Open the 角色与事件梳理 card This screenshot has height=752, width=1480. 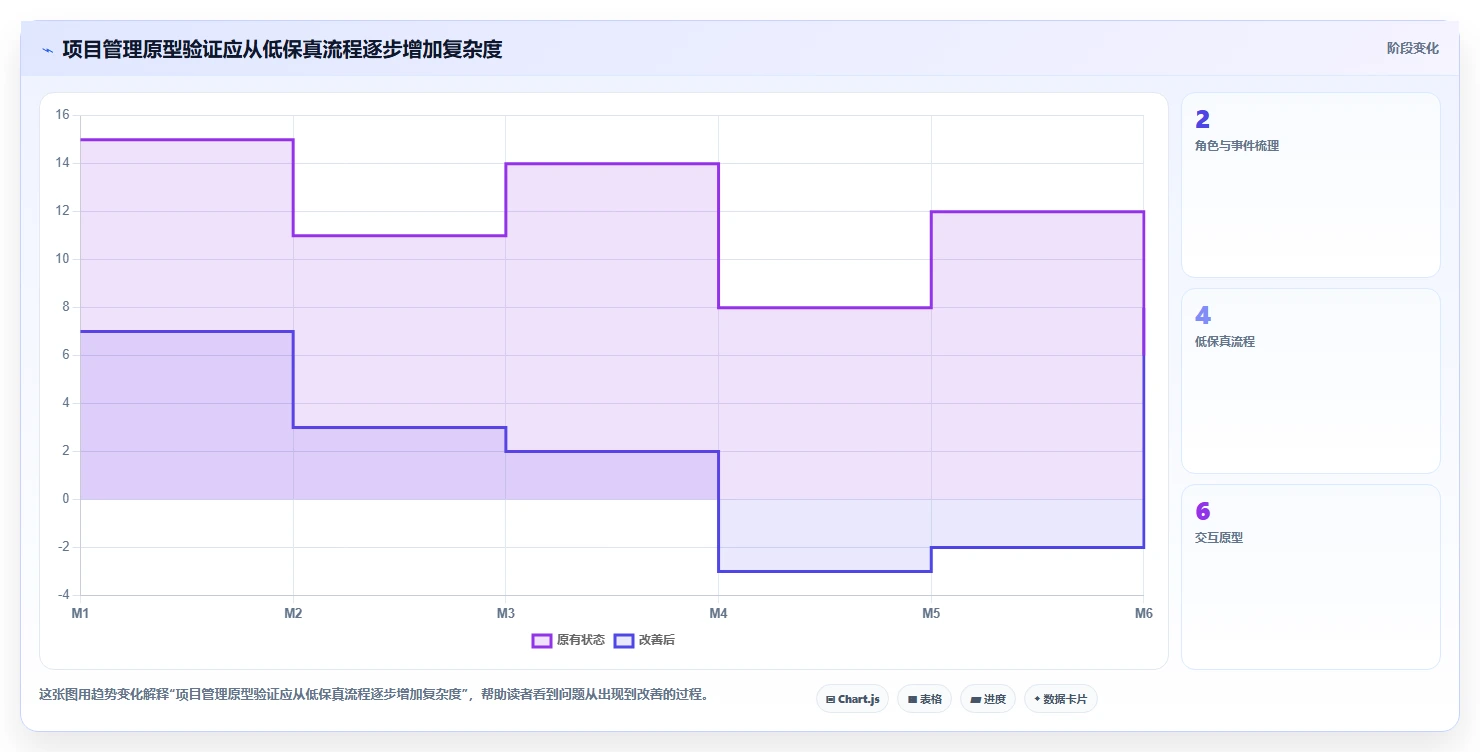click(x=1310, y=185)
